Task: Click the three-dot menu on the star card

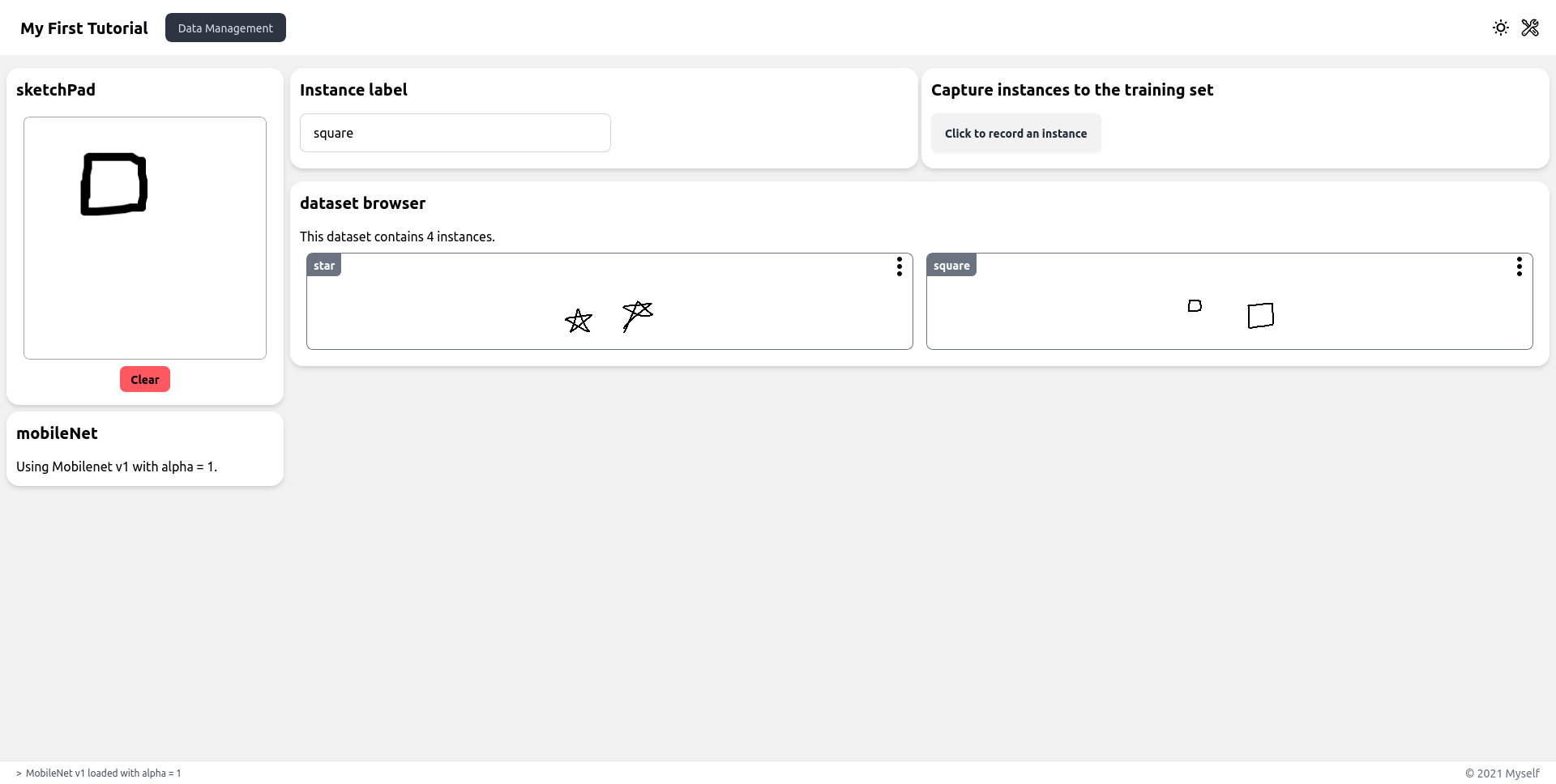Action: tap(900, 266)
